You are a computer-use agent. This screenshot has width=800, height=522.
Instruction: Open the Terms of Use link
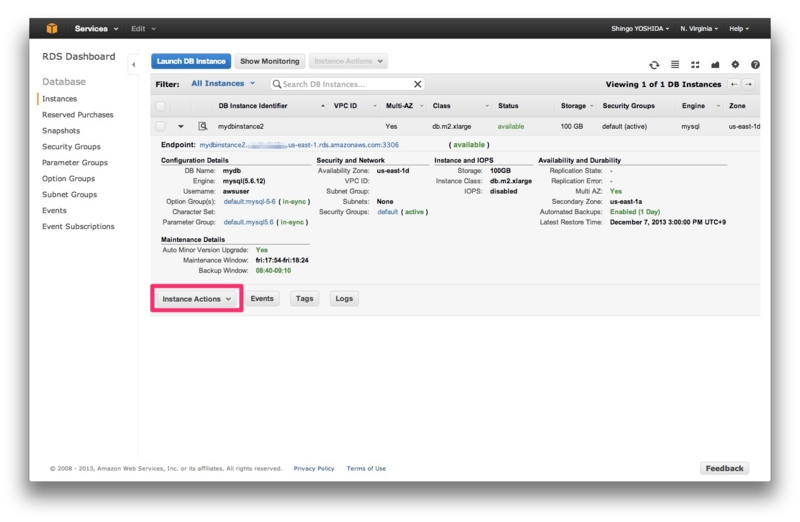(x=366, y=468)
